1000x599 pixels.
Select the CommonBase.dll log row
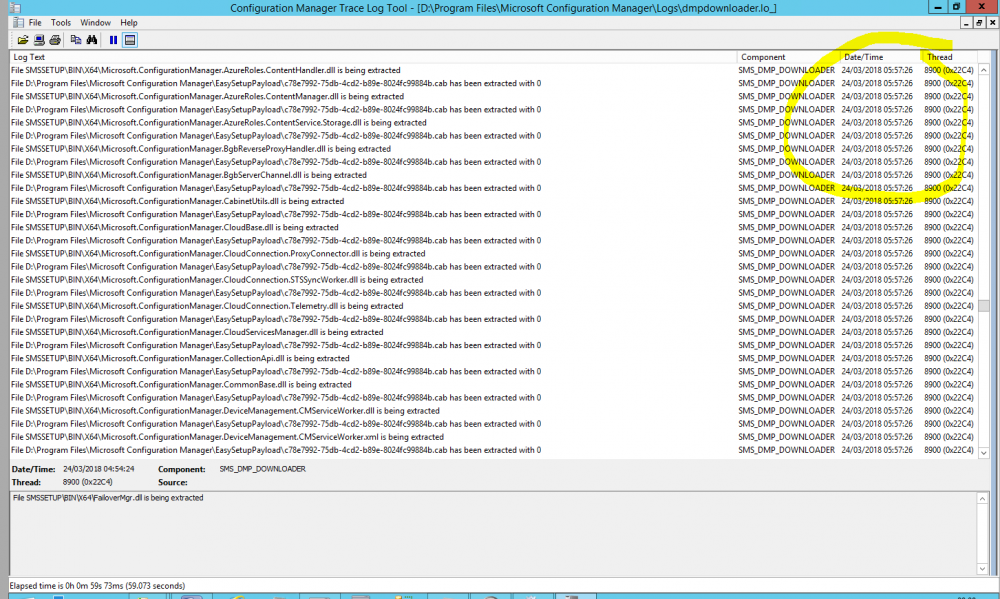(492, 384)
